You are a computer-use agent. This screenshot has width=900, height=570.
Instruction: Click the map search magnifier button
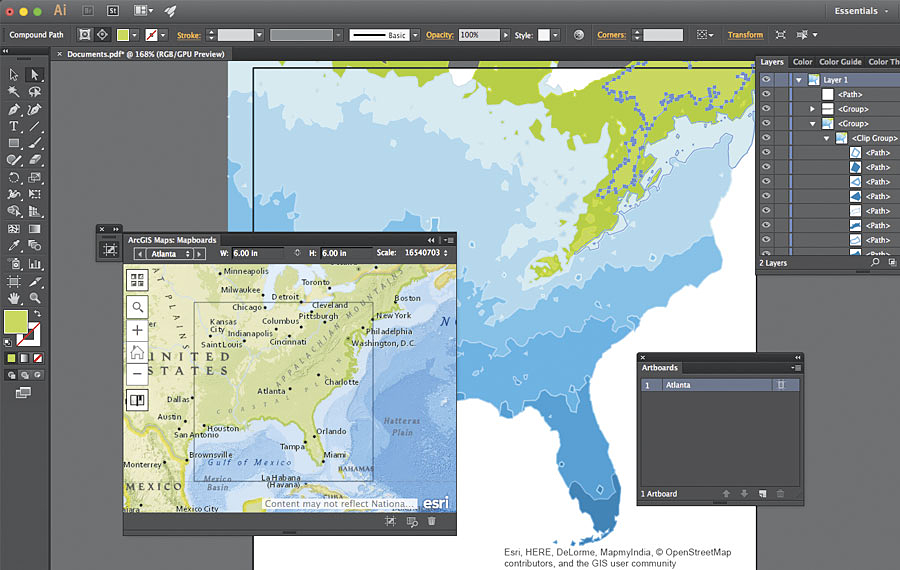point(138,307)
